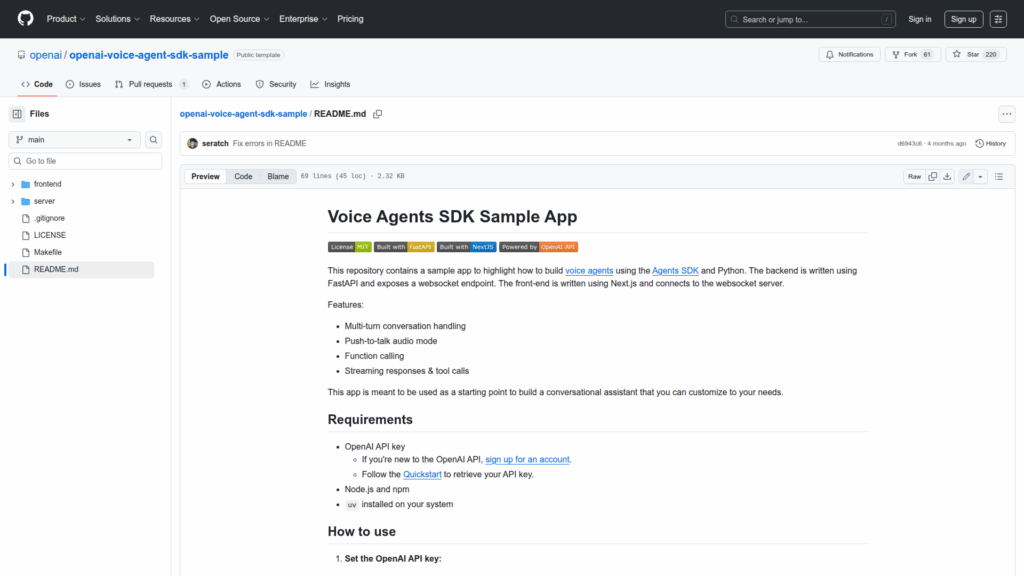Open the edit options dropdown arrow
The height and width of the screenshot is (576, 1024).
coord(980,177)
